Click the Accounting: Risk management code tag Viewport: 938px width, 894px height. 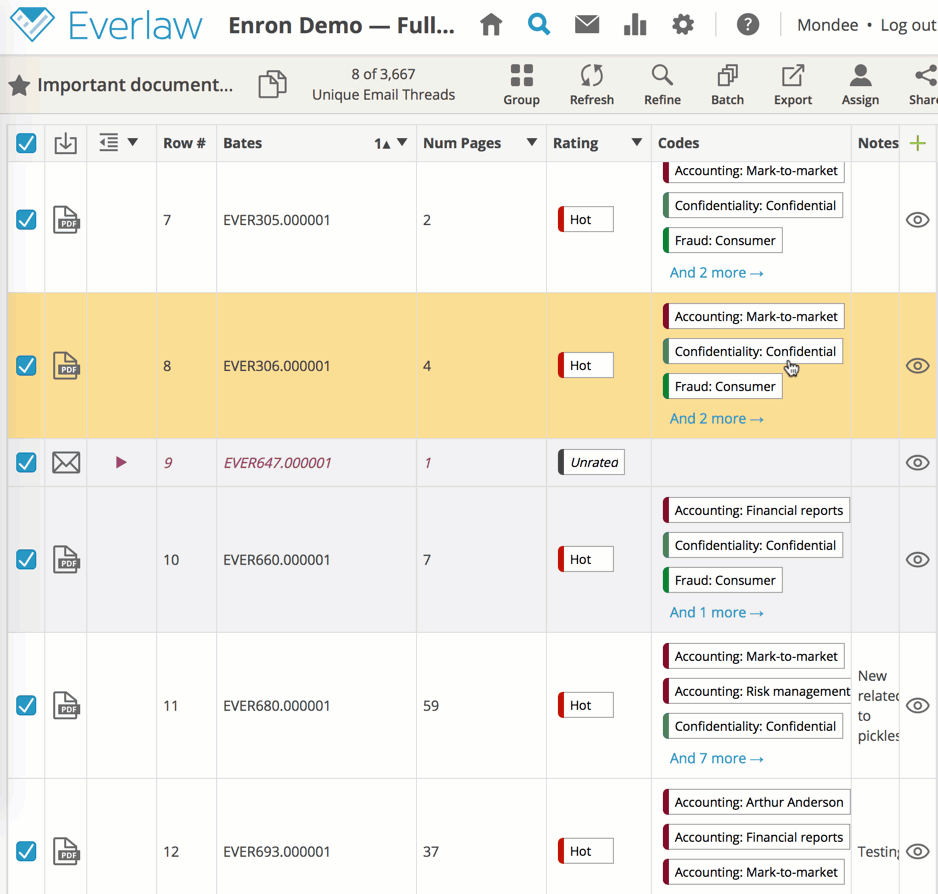tap(757, 691)
